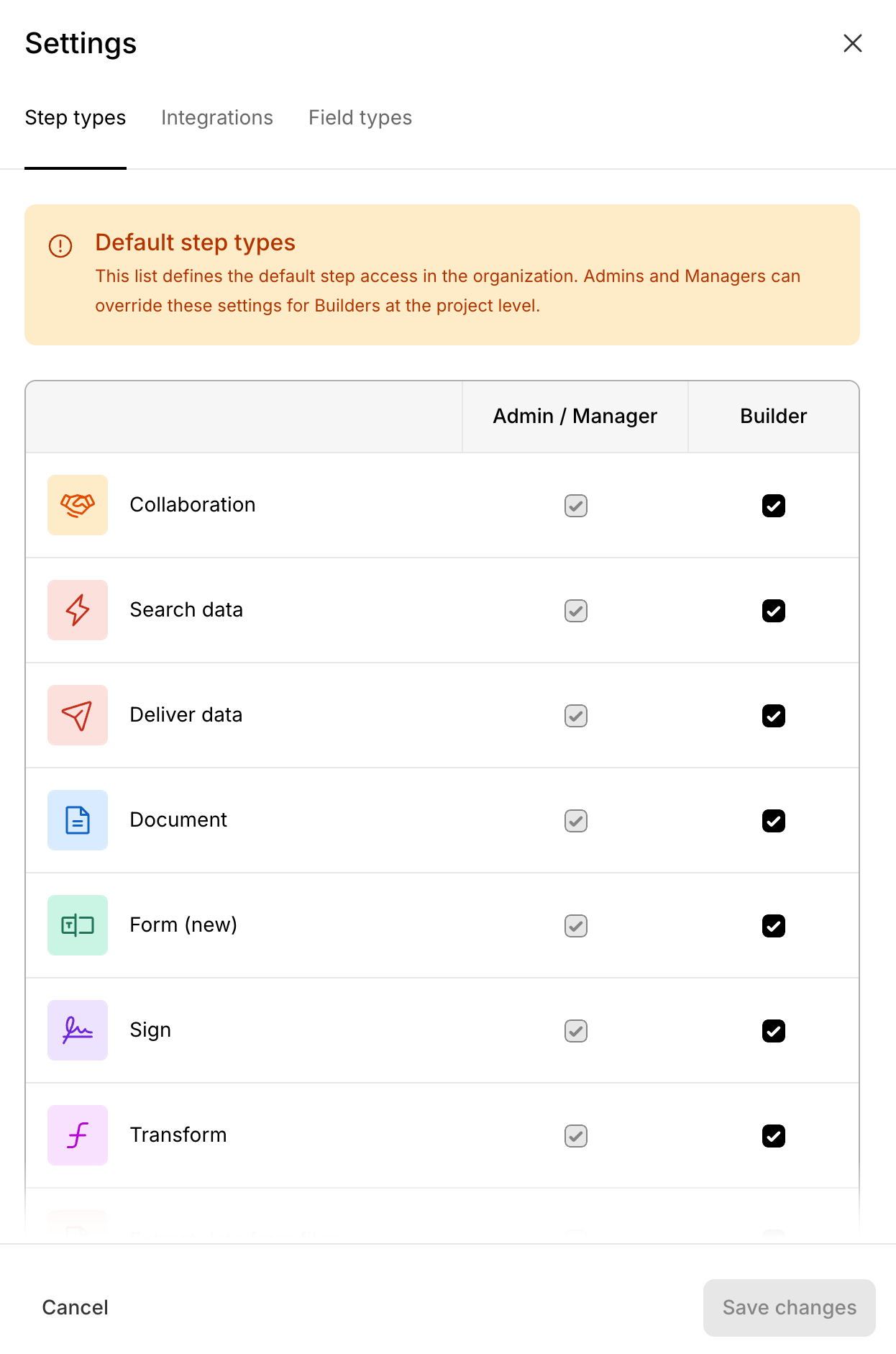
Task: Switch to the Integrations tab
Action: (x=217, y=118)
